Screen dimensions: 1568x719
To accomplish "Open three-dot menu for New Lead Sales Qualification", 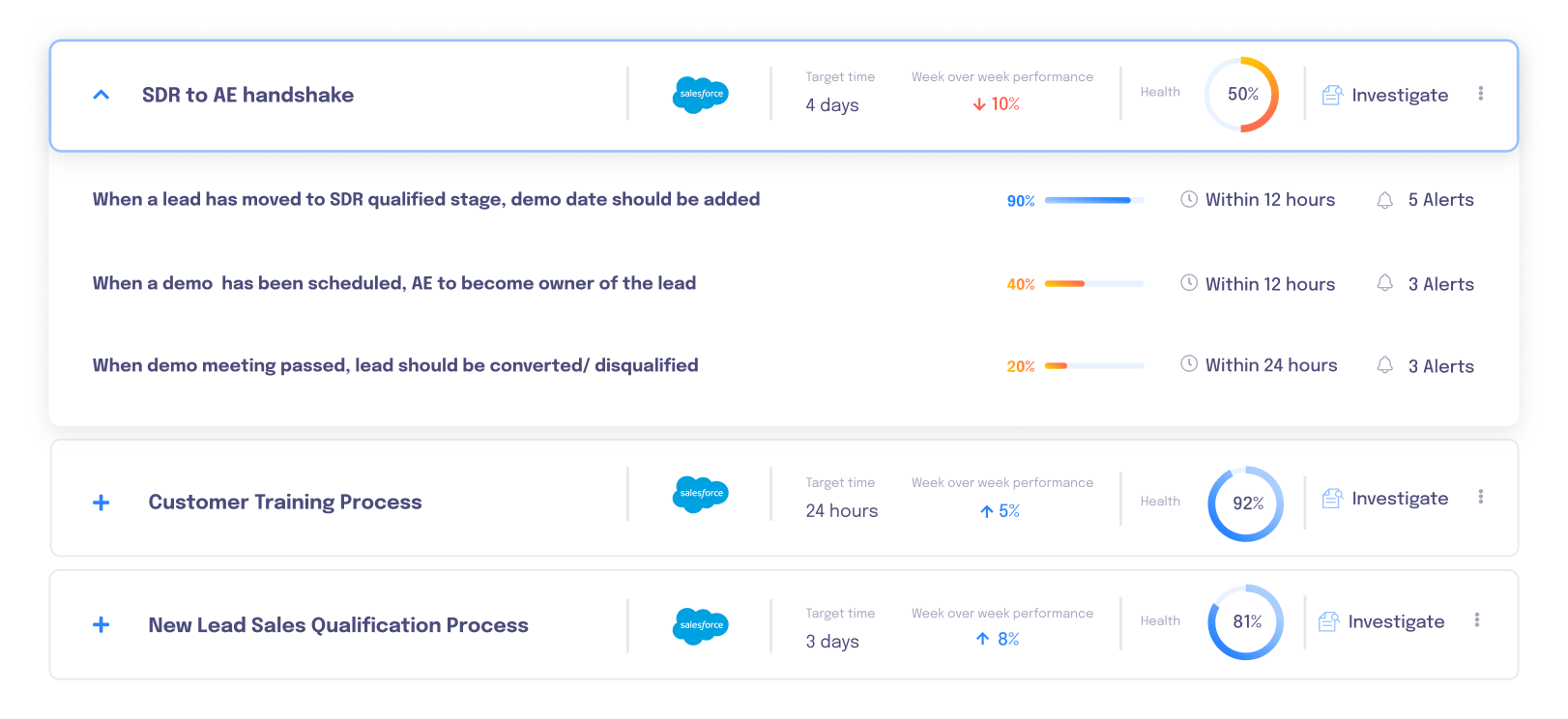I will coord(1476,620).
